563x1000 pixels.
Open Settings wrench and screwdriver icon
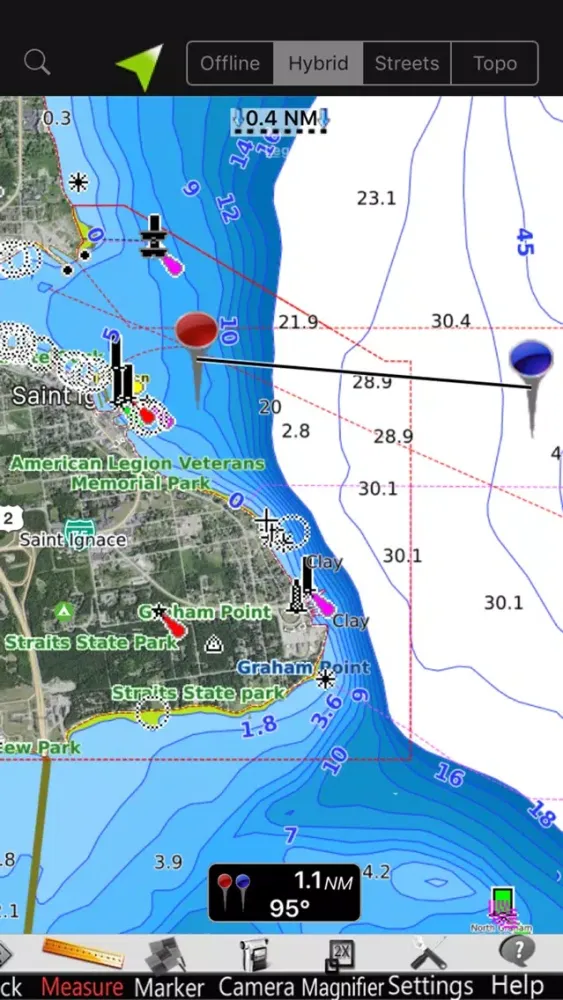(433, 967)
